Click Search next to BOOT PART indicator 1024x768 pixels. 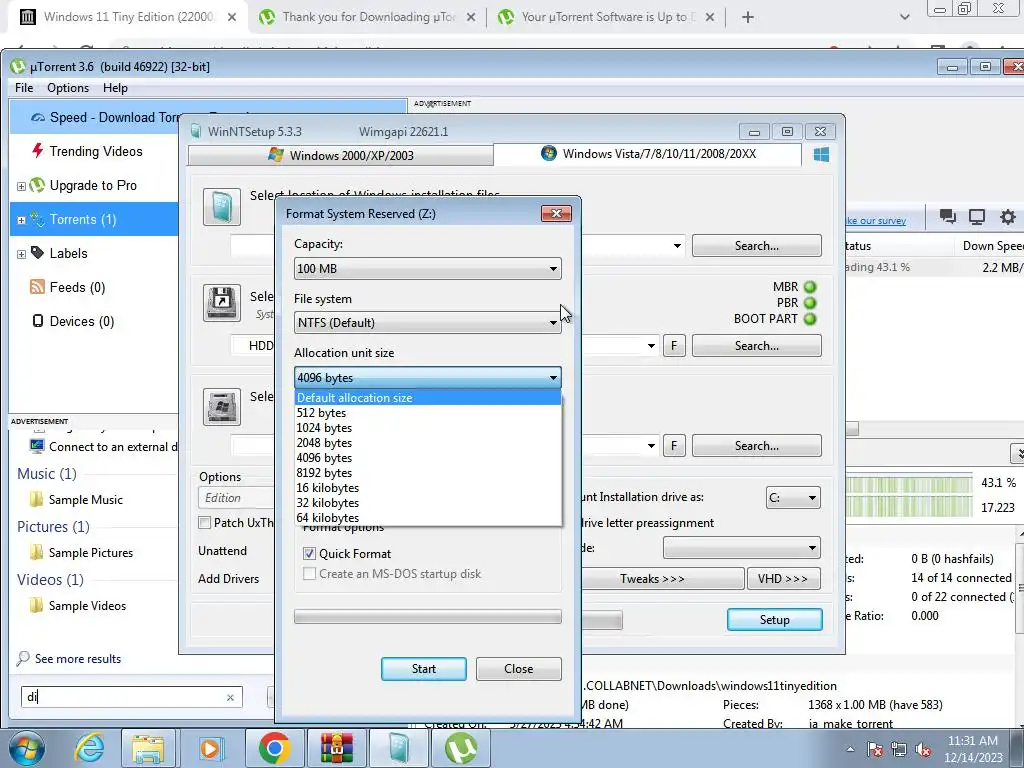coord(756,345)
